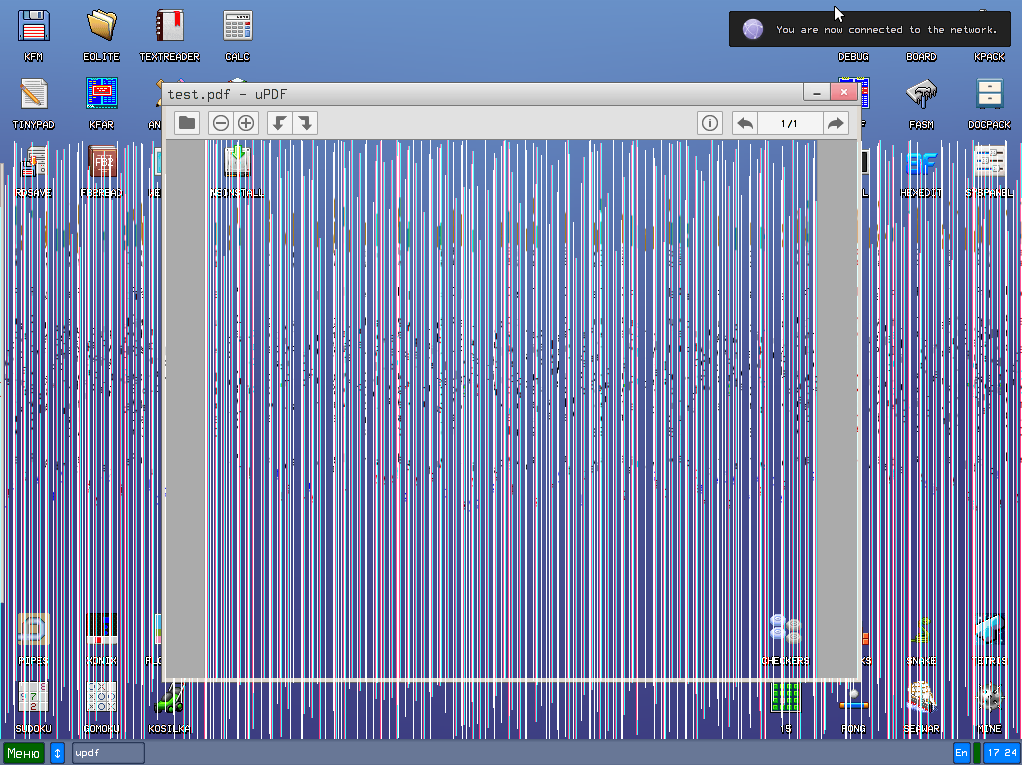The width and height of the screenshot is (1022, 765).
Task: Select the updf taskbar entry
Action: click(108, 753)
